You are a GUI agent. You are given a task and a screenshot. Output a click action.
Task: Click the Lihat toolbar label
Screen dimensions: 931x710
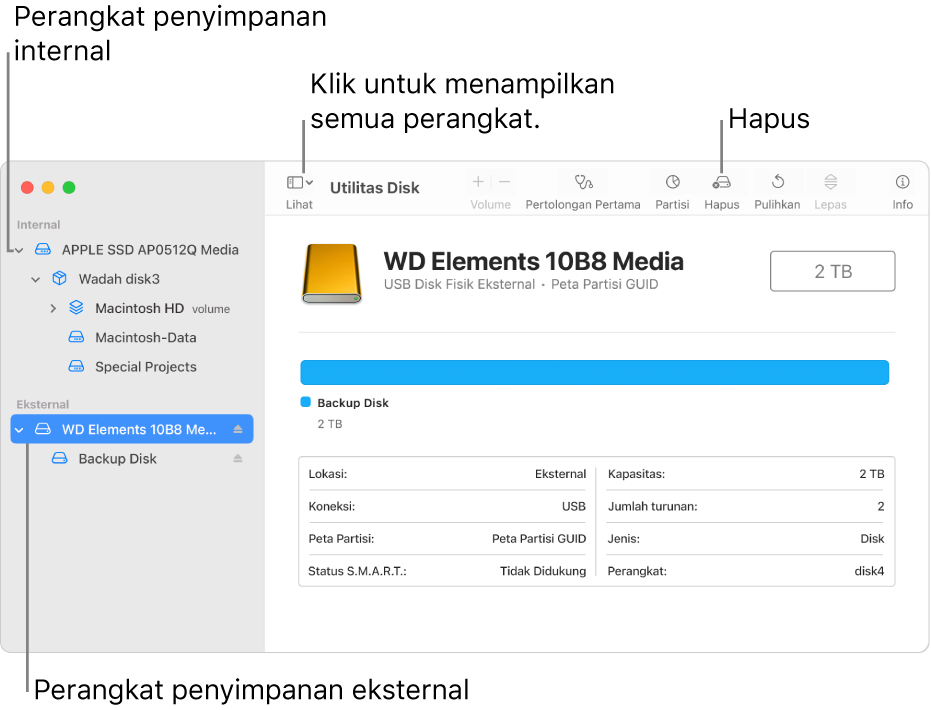click(x=299, y=205)
